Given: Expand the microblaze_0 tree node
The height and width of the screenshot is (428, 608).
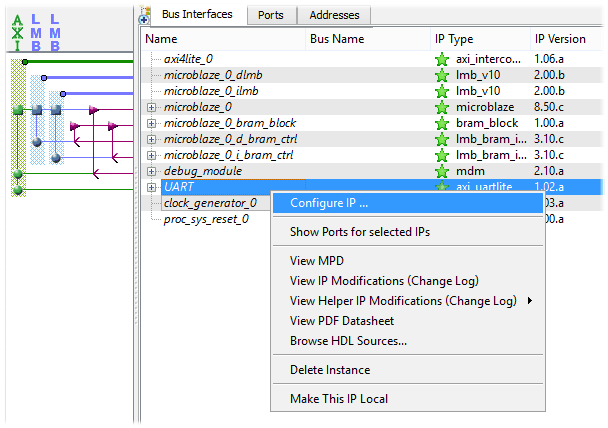Looking at the screenshot, I should (x=152, y=107).
